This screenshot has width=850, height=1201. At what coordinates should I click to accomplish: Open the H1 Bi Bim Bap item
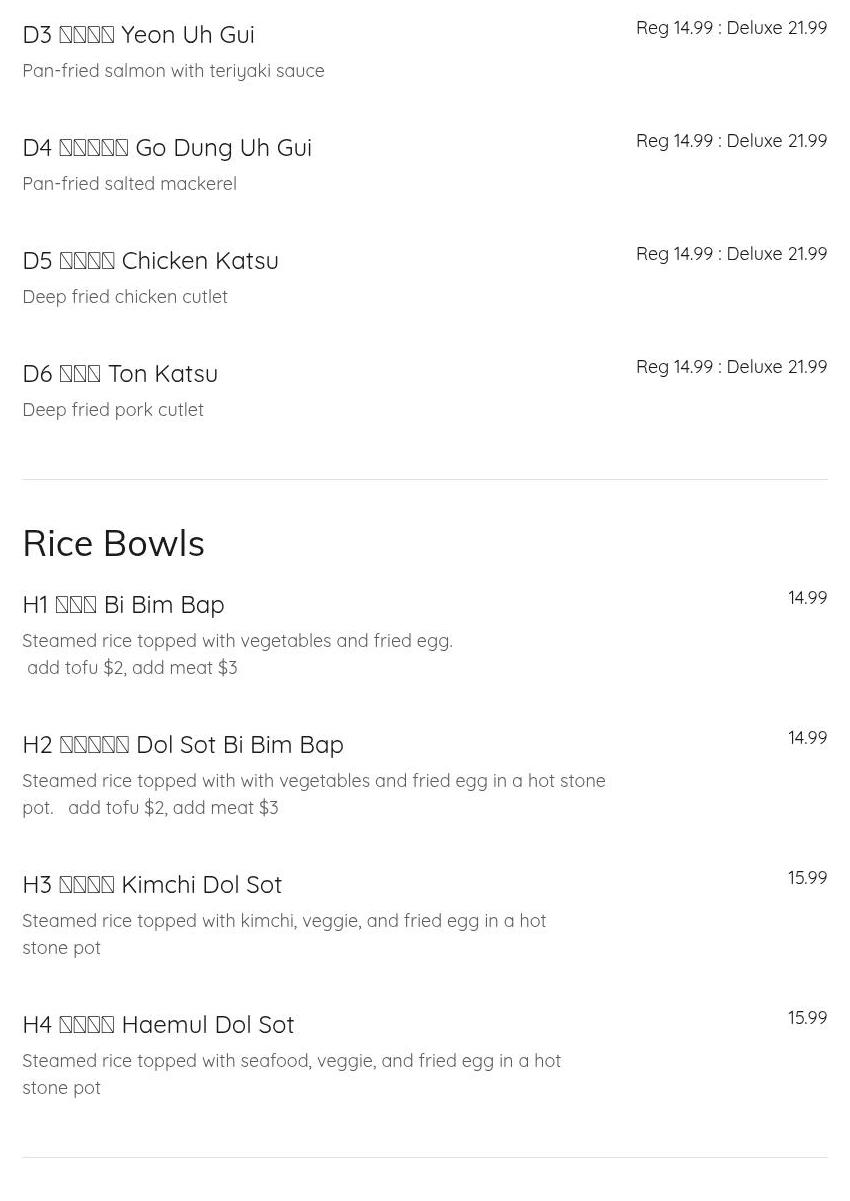123,605
